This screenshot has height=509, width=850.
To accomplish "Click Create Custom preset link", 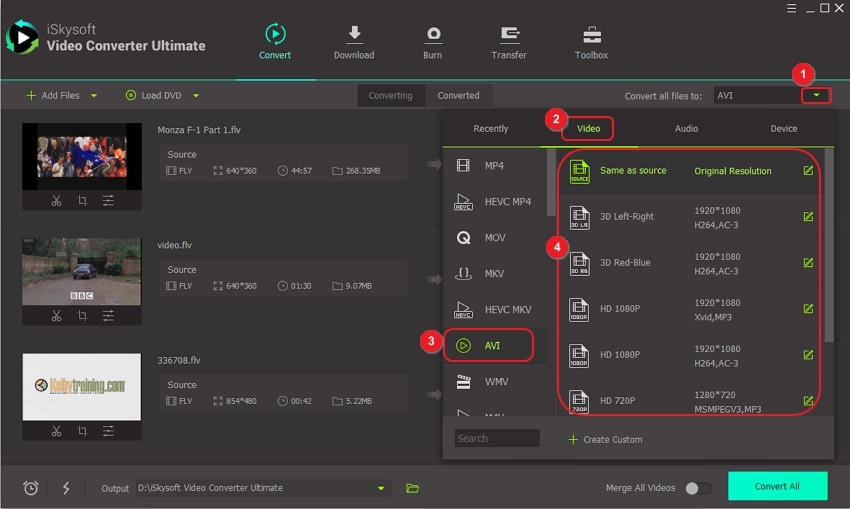I will (605, 440).
